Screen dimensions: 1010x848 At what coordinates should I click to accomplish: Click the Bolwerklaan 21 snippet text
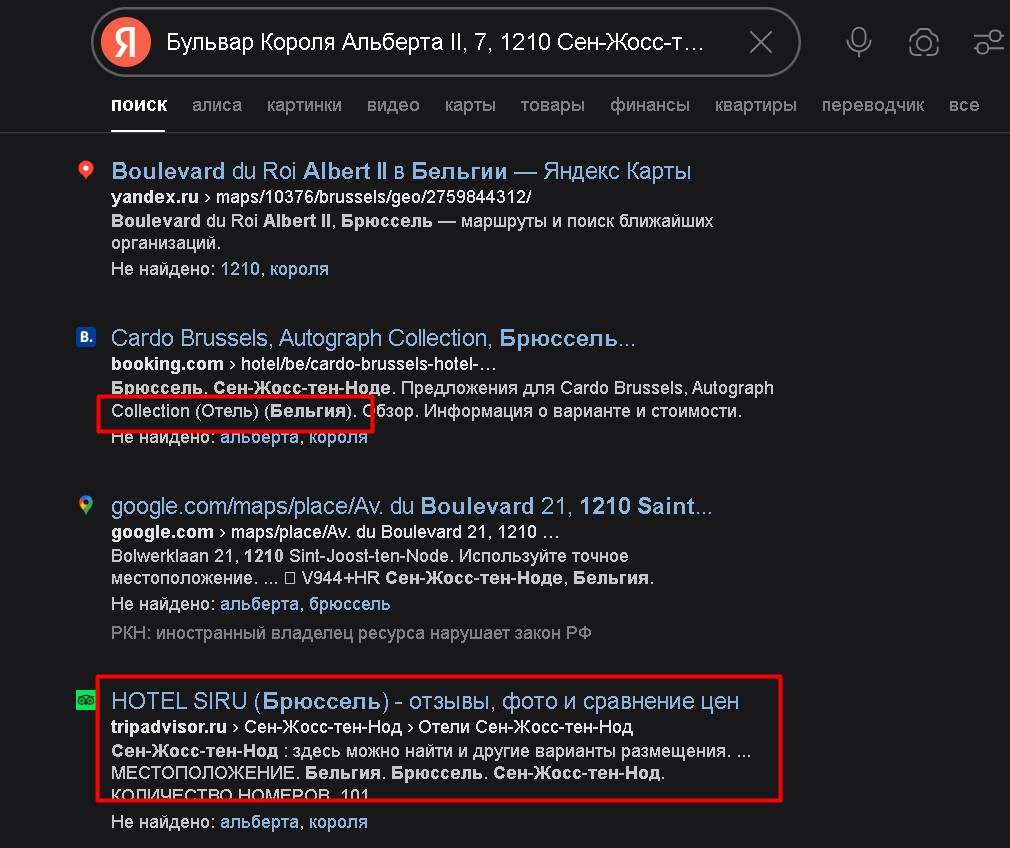point(383,567)
